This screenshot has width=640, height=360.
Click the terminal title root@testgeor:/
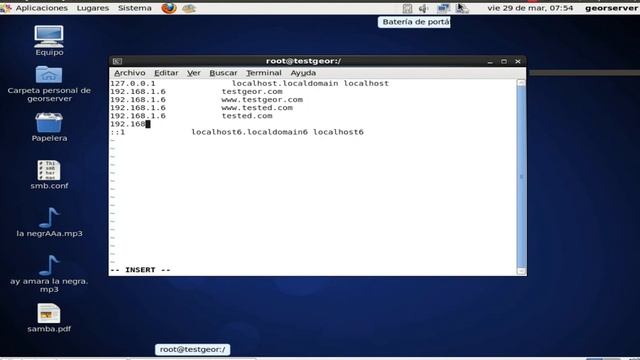click(x=303, y=61)
